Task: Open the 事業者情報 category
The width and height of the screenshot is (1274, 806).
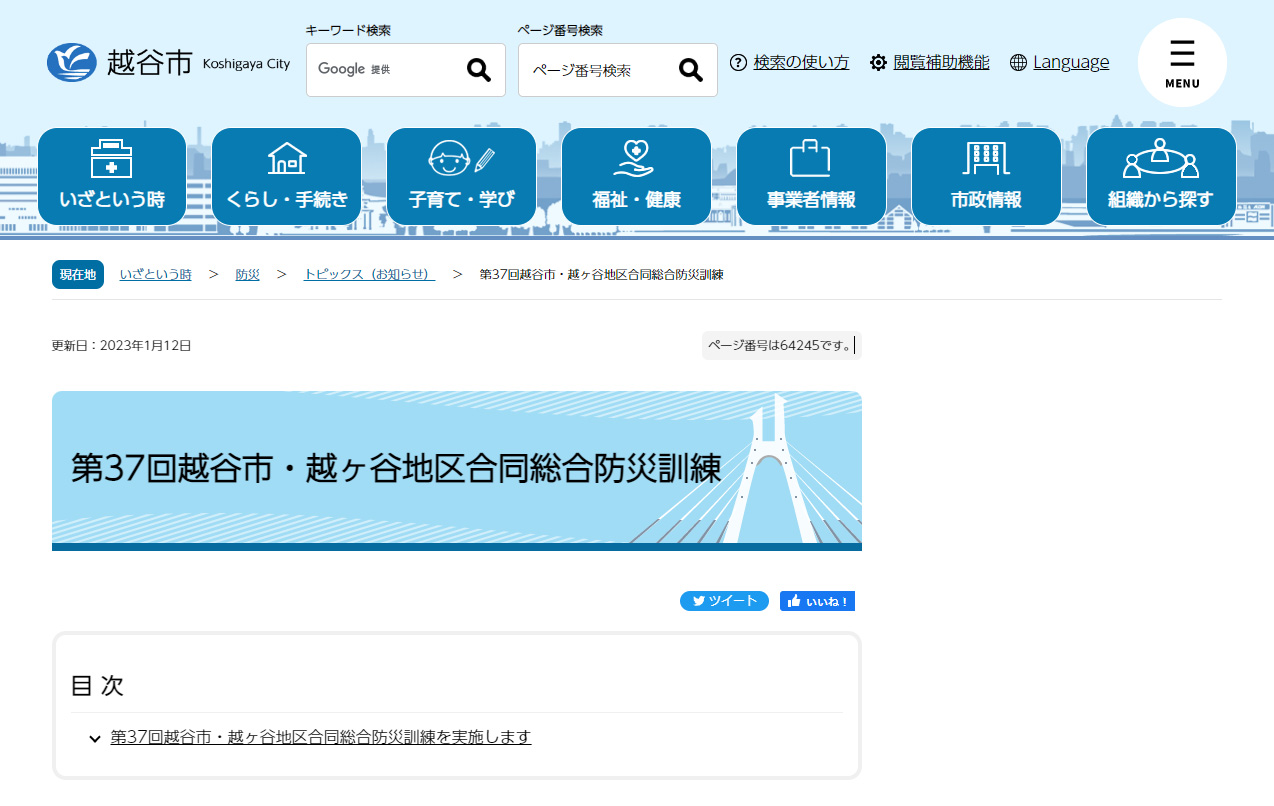Action: [x=811, y=177]
